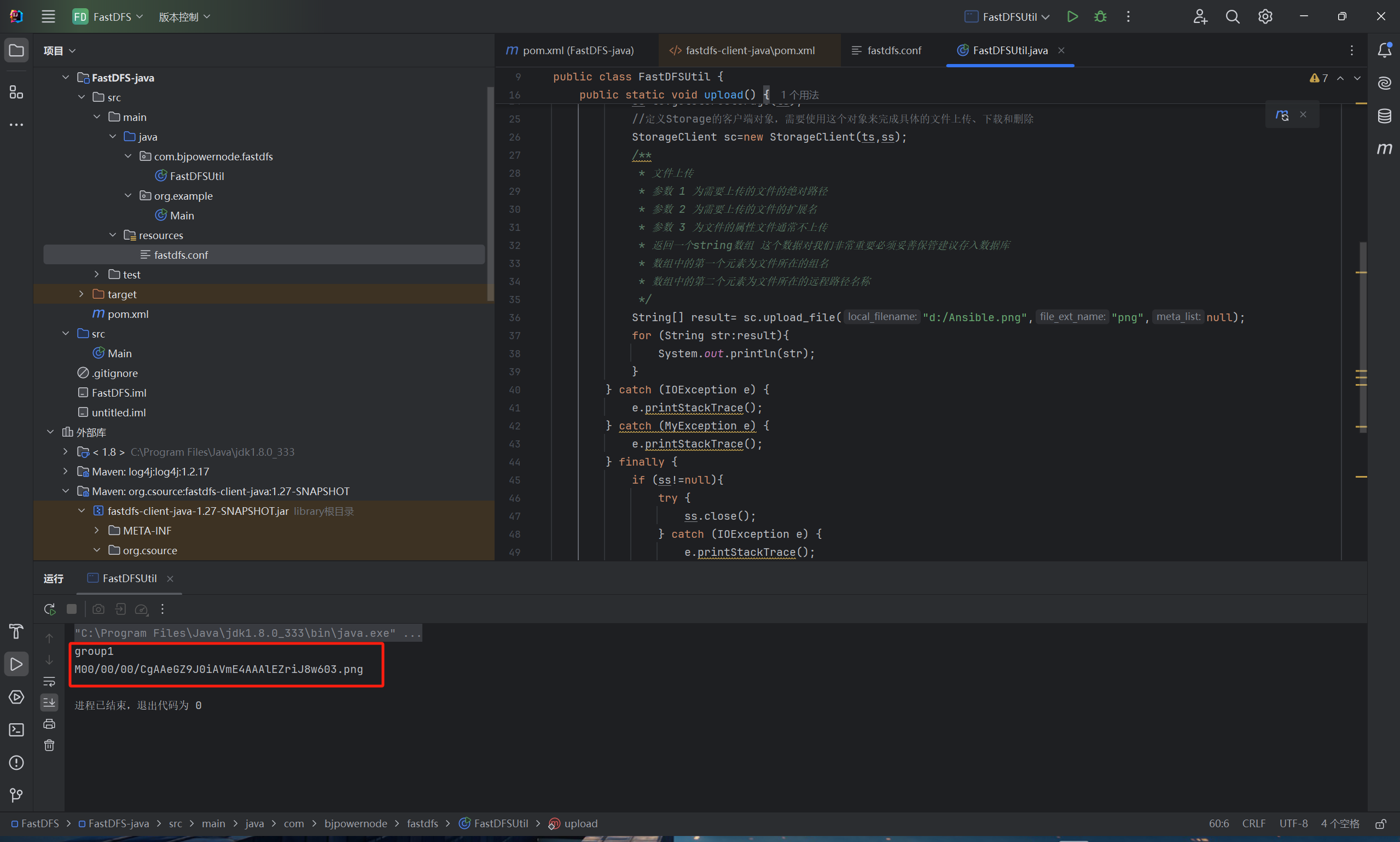Open the Terminal tool window icon
Viewport: 1400px width, 842px height.
tap(16, 730)
